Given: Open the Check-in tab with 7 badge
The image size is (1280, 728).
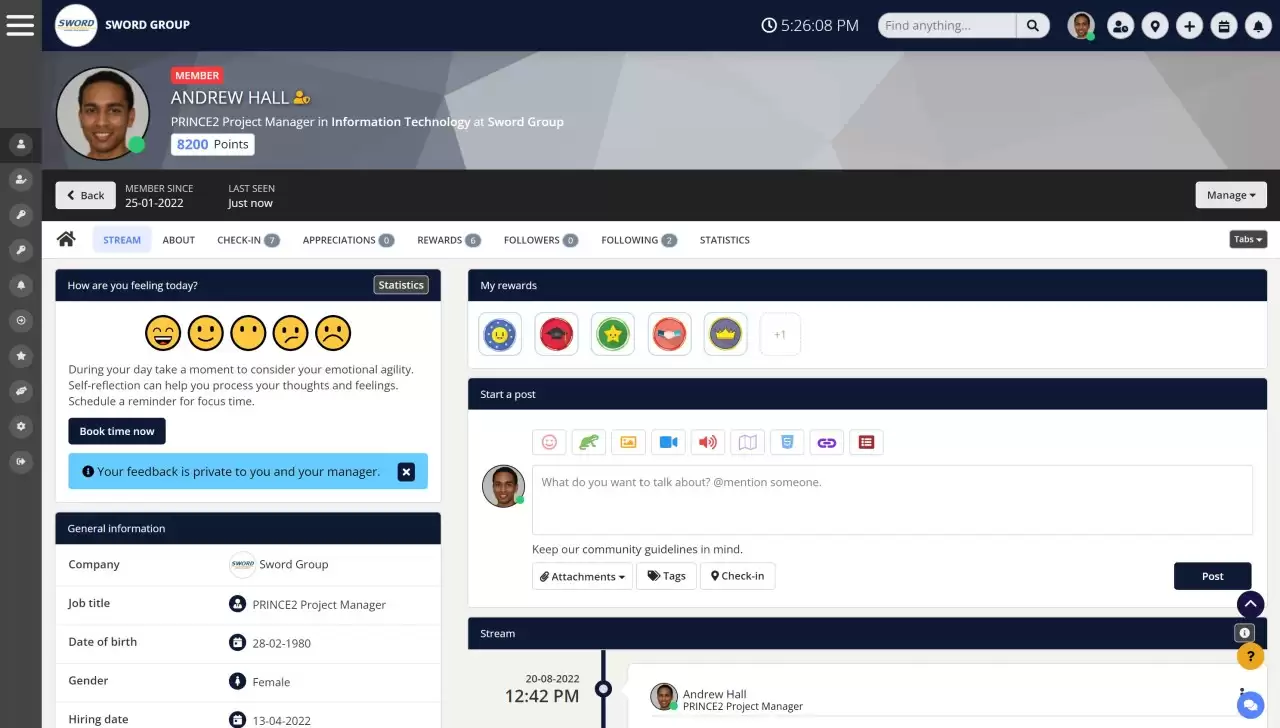Looking at the screenshot, I should (248, 239).
